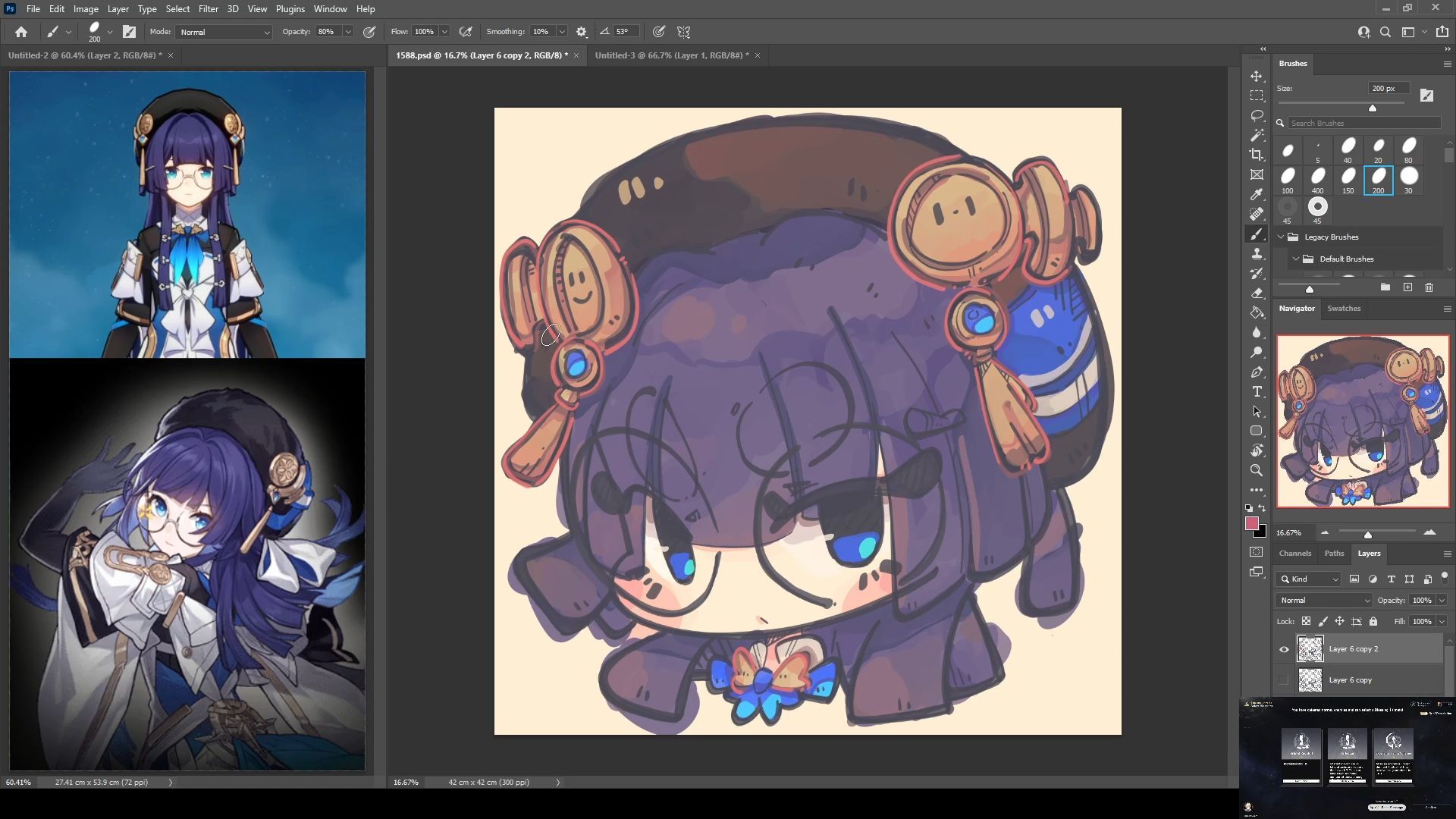Viewport: 1456px width, 819px height.
Task: Open the Flow percentage dropdown arrow
Action: pyautogui.click(x=444, y=32)
